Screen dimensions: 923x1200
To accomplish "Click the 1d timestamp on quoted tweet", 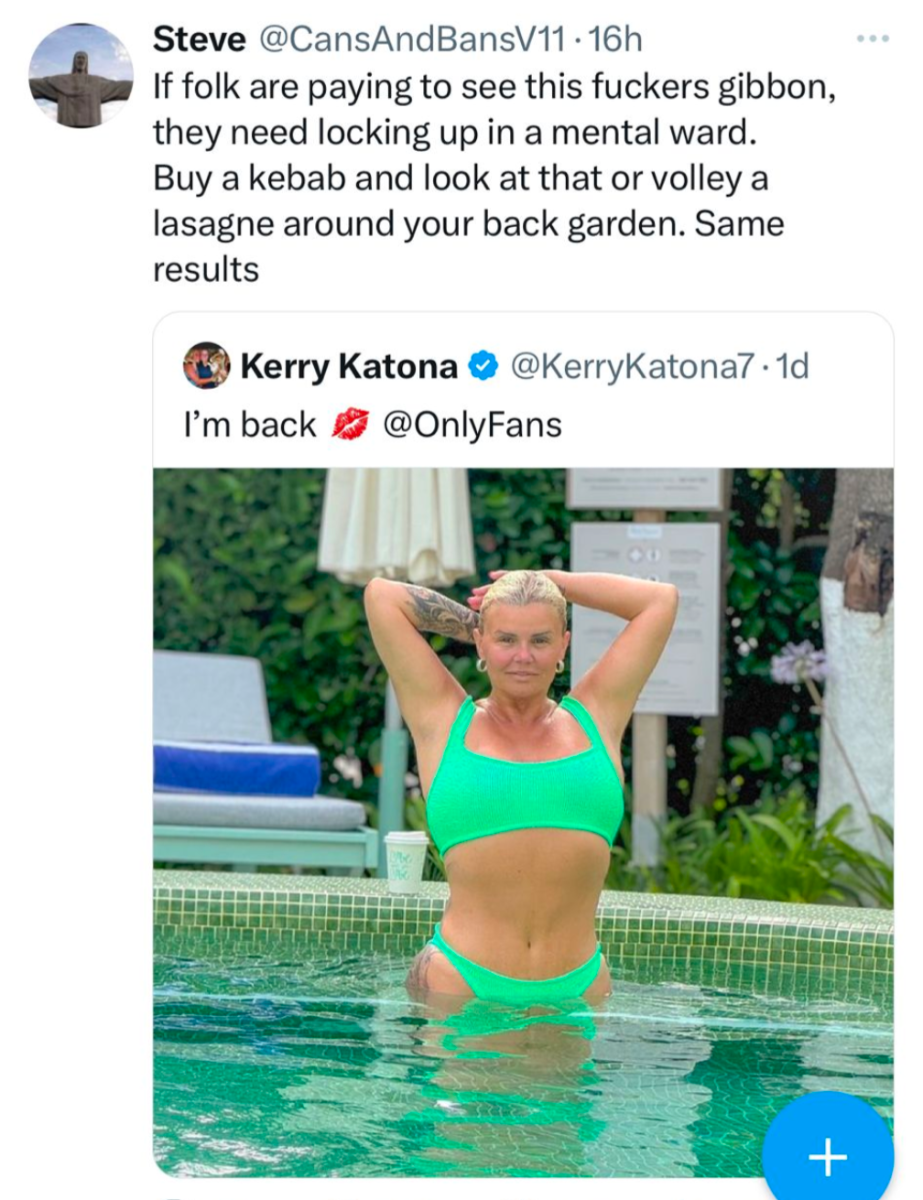I will 793,367.
